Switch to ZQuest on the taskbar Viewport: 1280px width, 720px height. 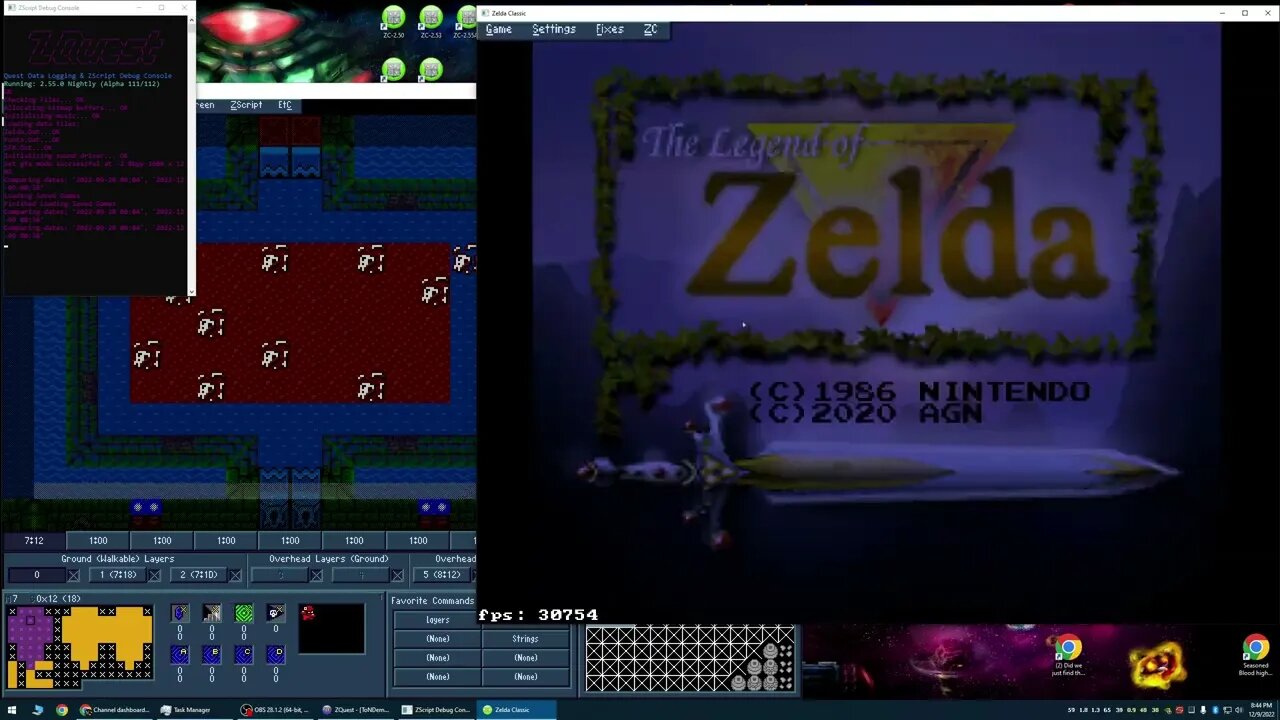tap(356, 710)
